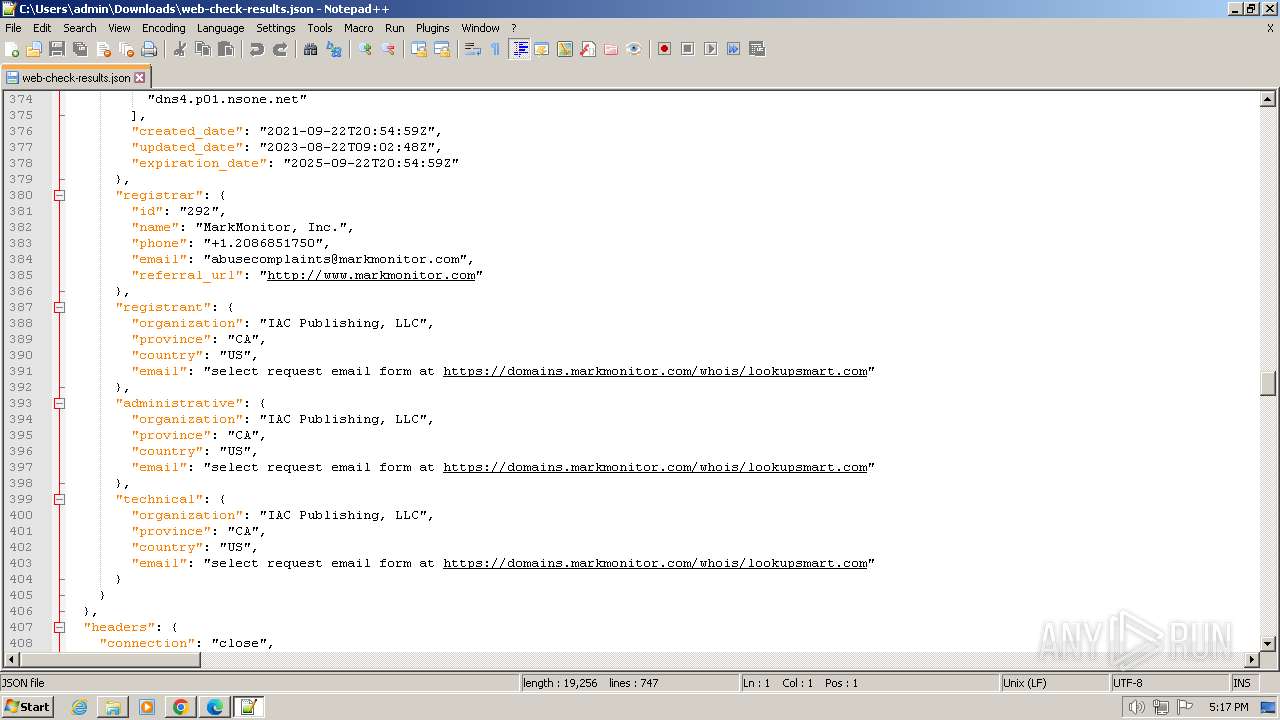1280x720 pixels.
Task: Collapse the "registrant" block fold marker
Action: pyautogui.click(x=59, y=307)
